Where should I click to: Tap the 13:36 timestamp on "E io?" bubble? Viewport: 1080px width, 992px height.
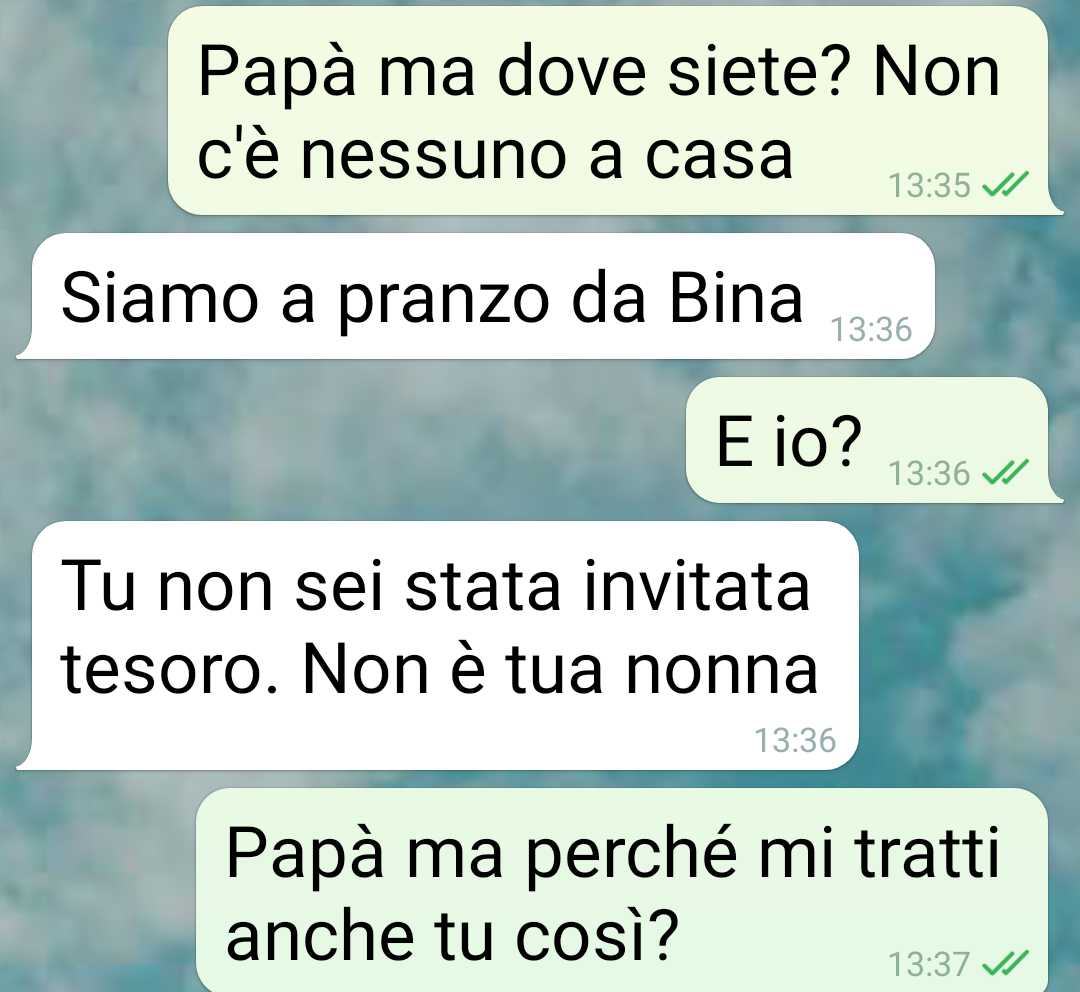[929, 473]
